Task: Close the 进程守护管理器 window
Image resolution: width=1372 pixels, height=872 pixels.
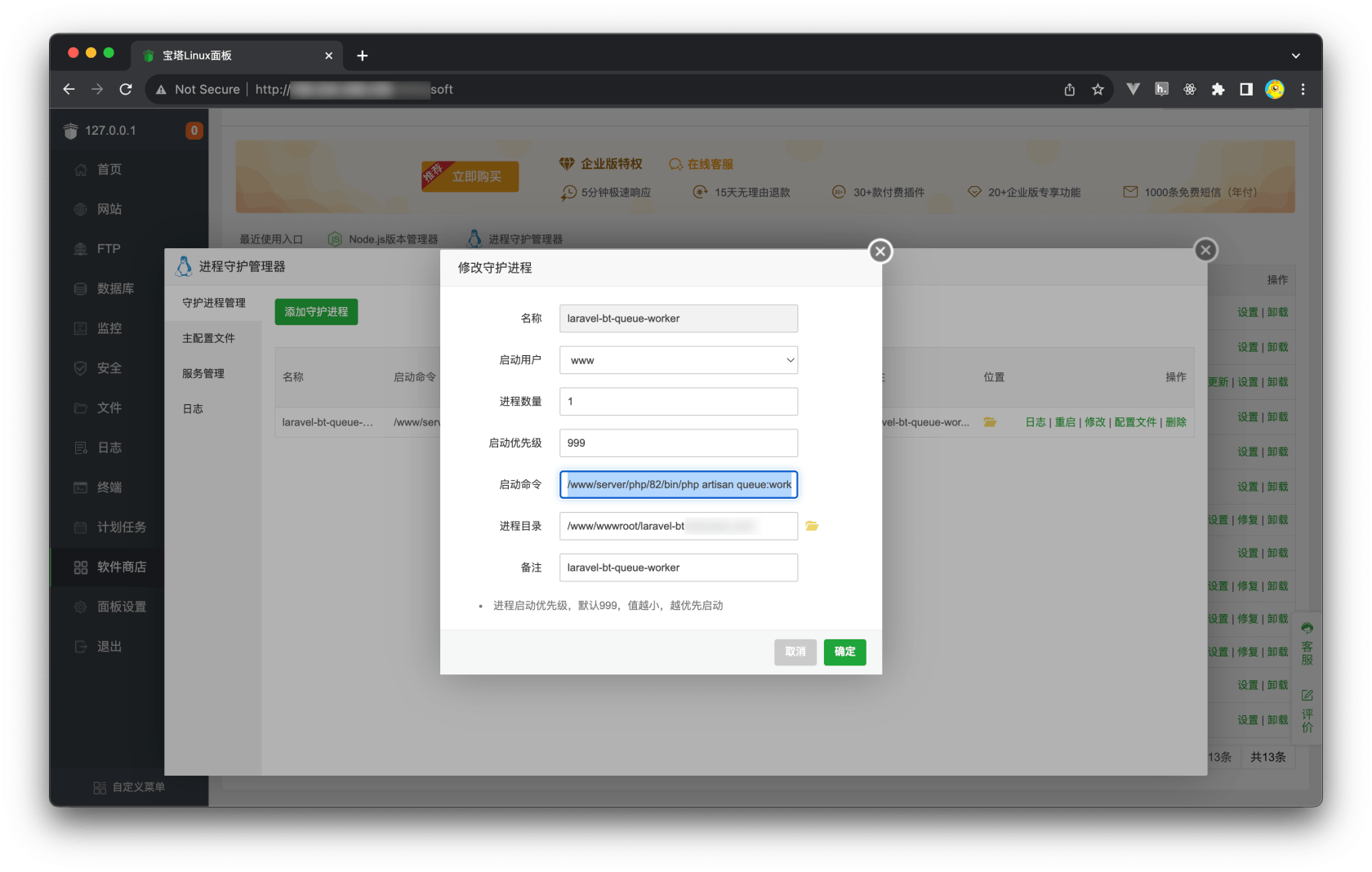Action: (x=1205, y=250)
